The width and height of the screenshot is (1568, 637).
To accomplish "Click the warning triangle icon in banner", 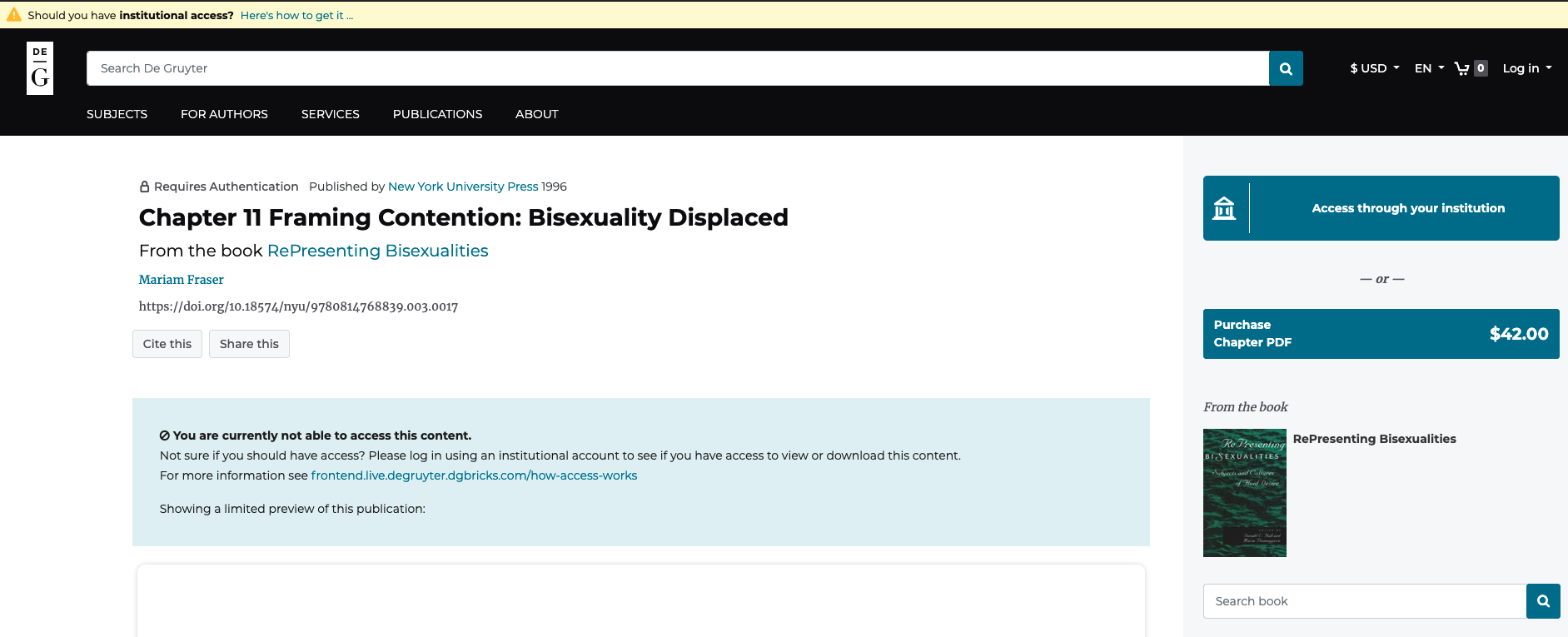I will [x=14, y=15].
